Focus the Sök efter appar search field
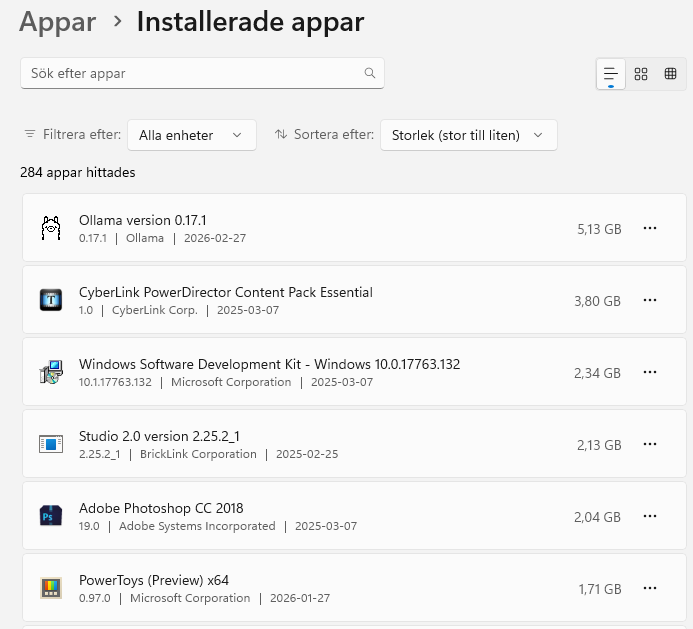 tap(202, 73)
